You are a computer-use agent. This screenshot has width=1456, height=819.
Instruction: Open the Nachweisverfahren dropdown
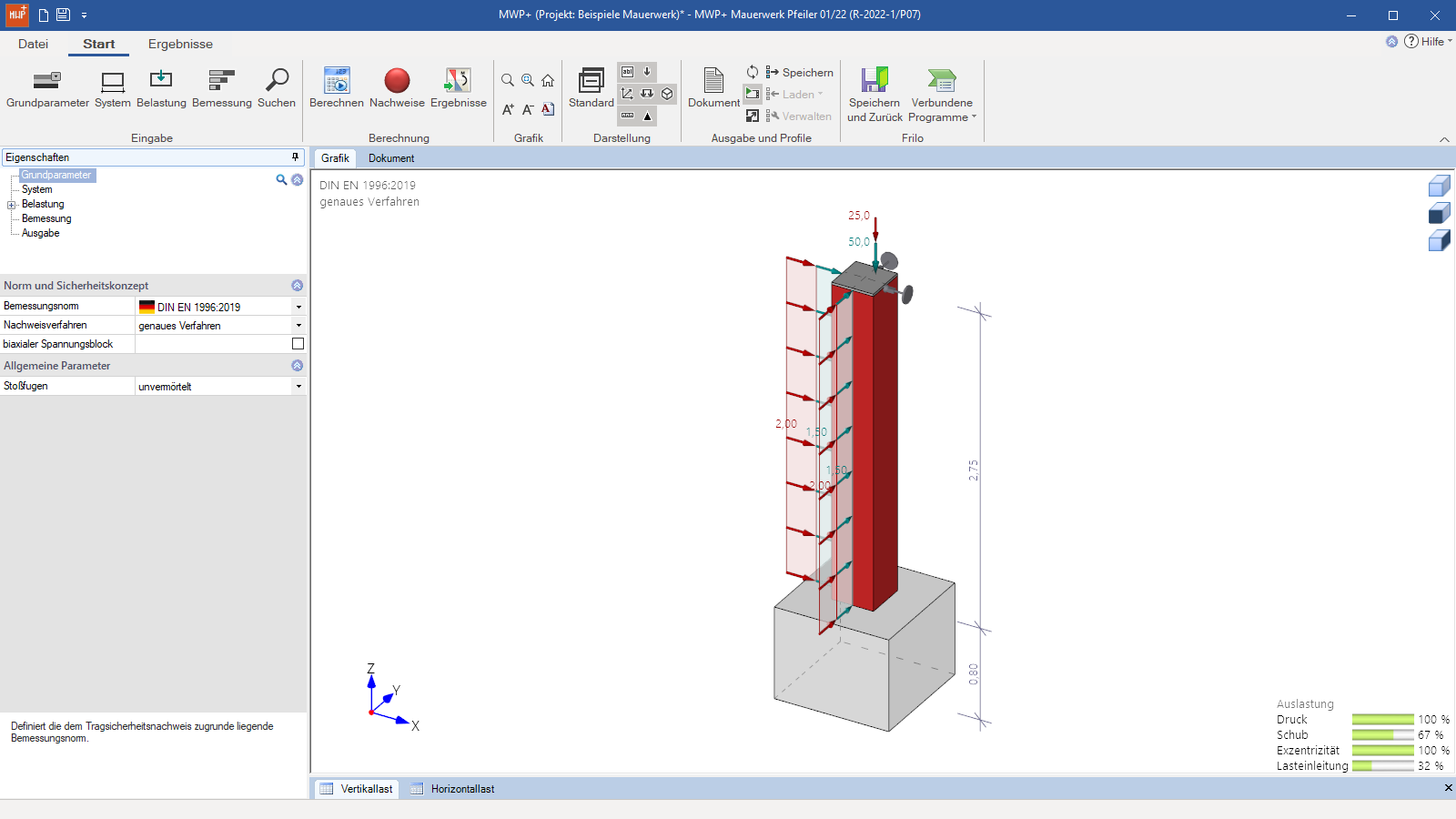tap(298, 325)
